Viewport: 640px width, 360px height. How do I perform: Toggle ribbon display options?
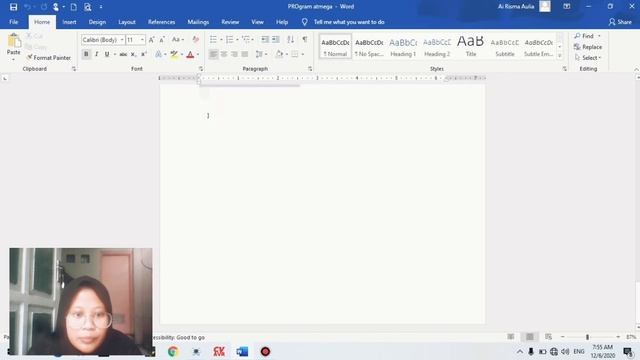(x=567, y=7)
